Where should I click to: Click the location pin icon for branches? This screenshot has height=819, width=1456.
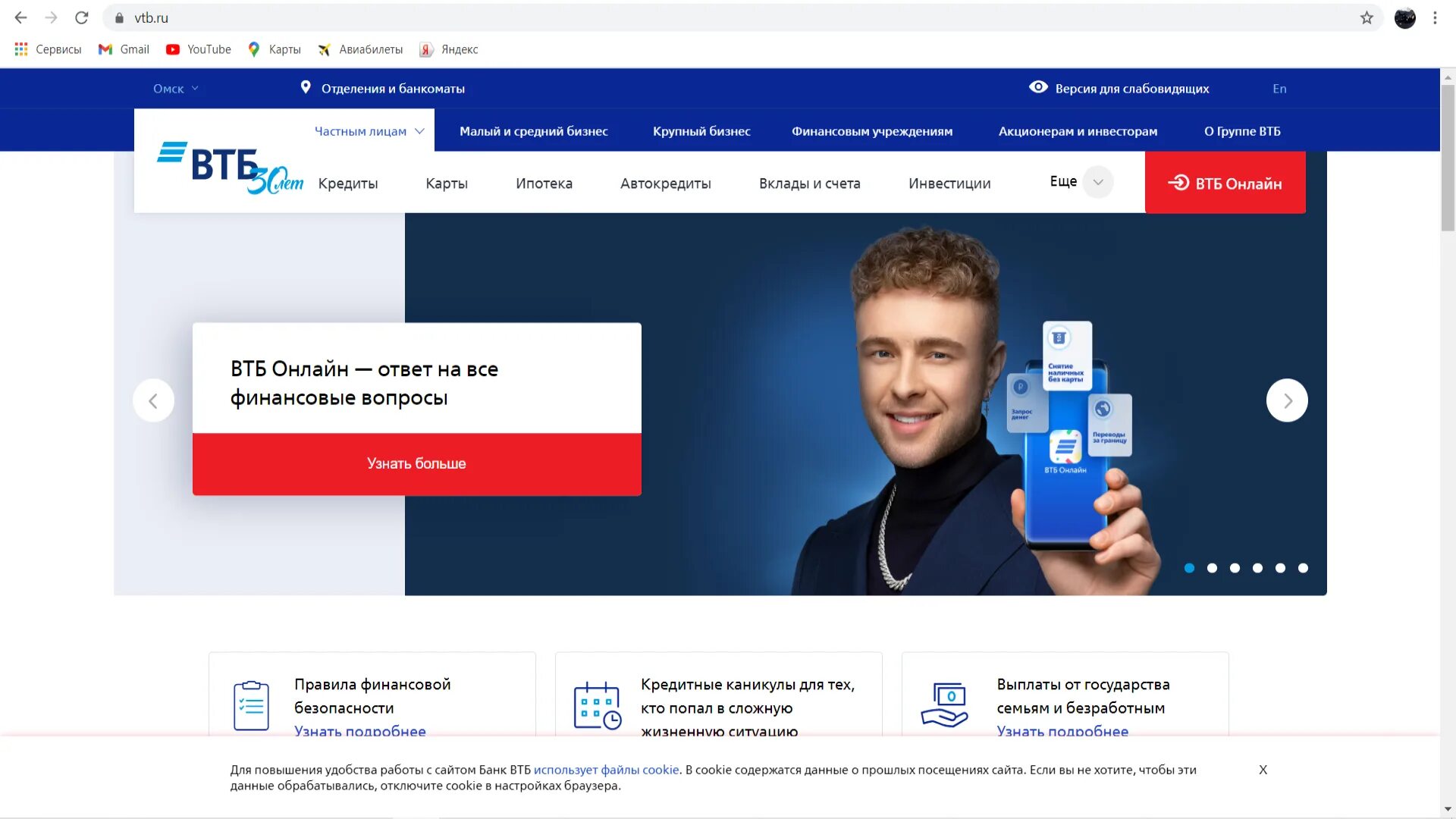click(x=305, y=88)
